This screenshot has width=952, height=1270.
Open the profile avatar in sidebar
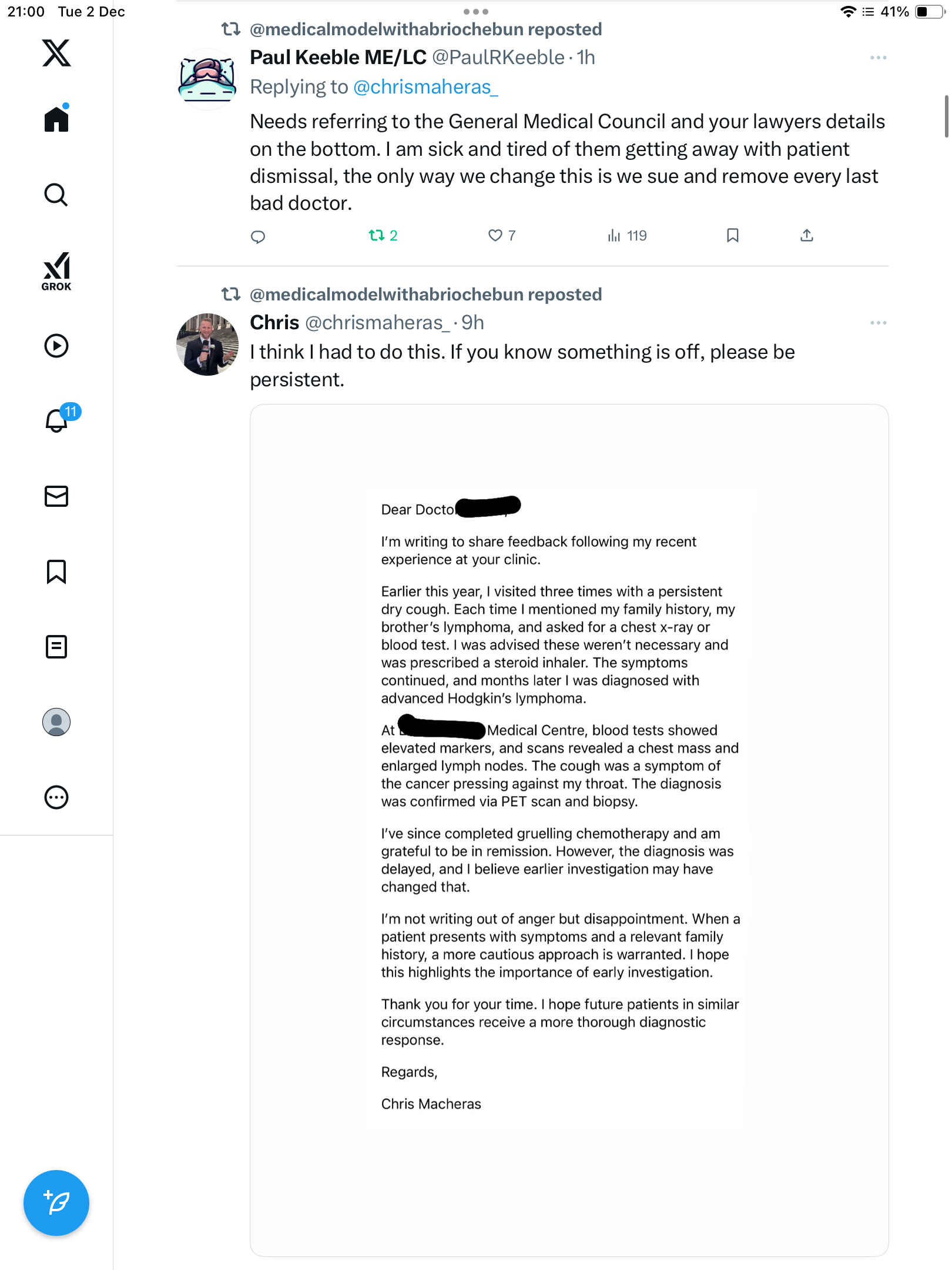[x=56, y=722]
